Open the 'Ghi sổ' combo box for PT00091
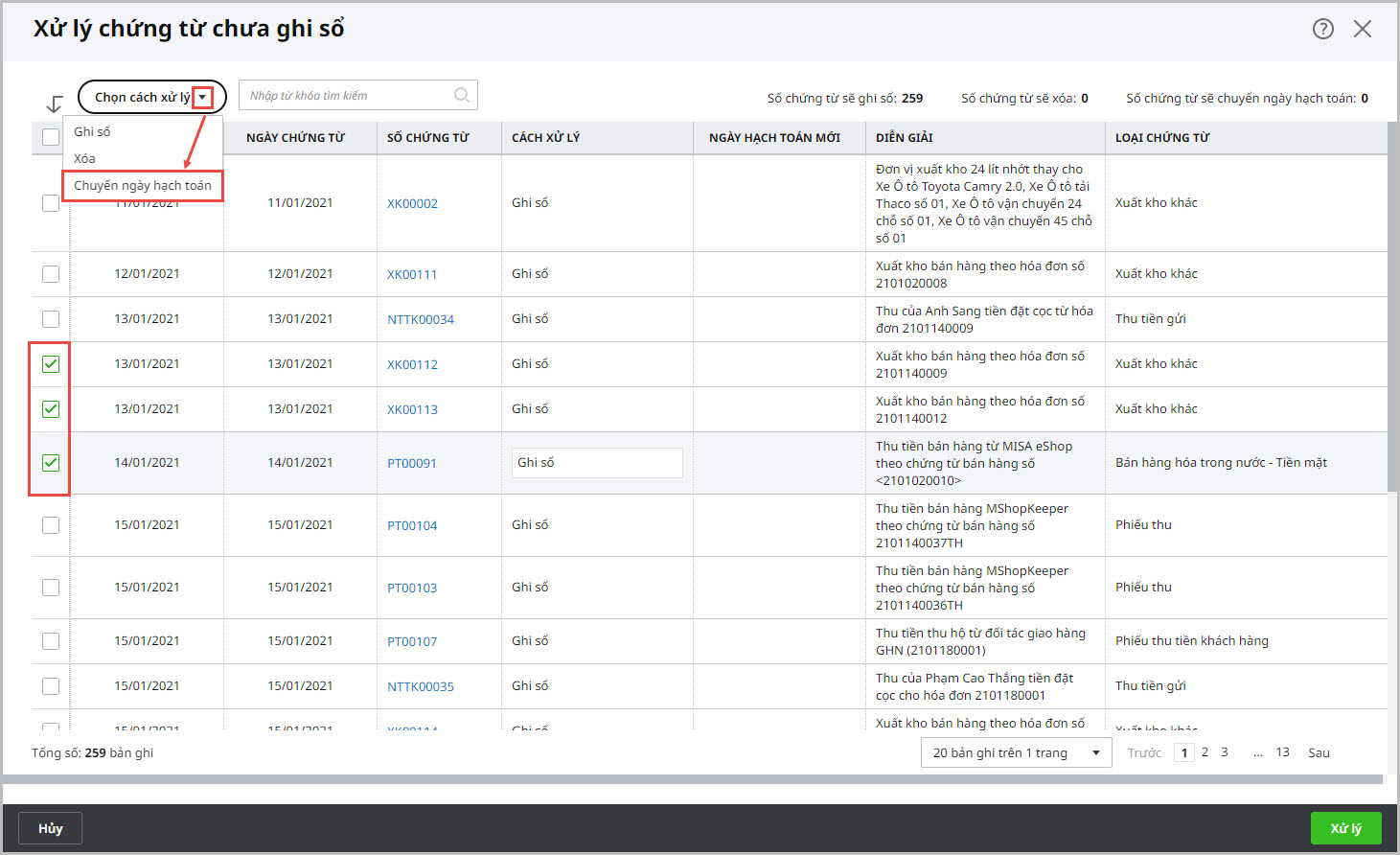 click(x=596, y=463)
